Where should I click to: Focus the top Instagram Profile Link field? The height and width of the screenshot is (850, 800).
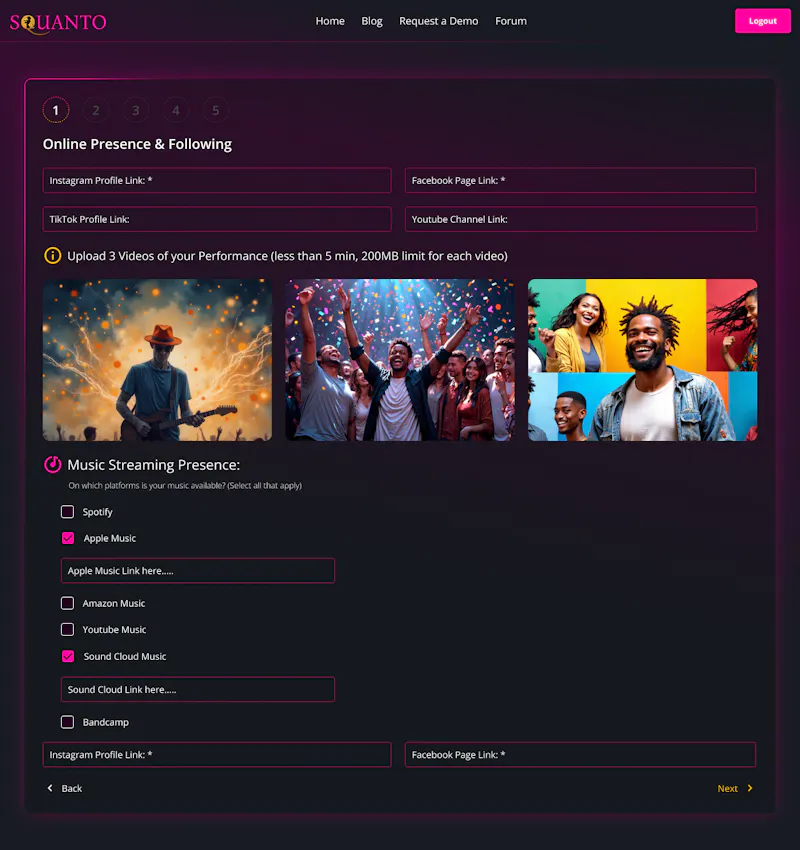point(217,181)
